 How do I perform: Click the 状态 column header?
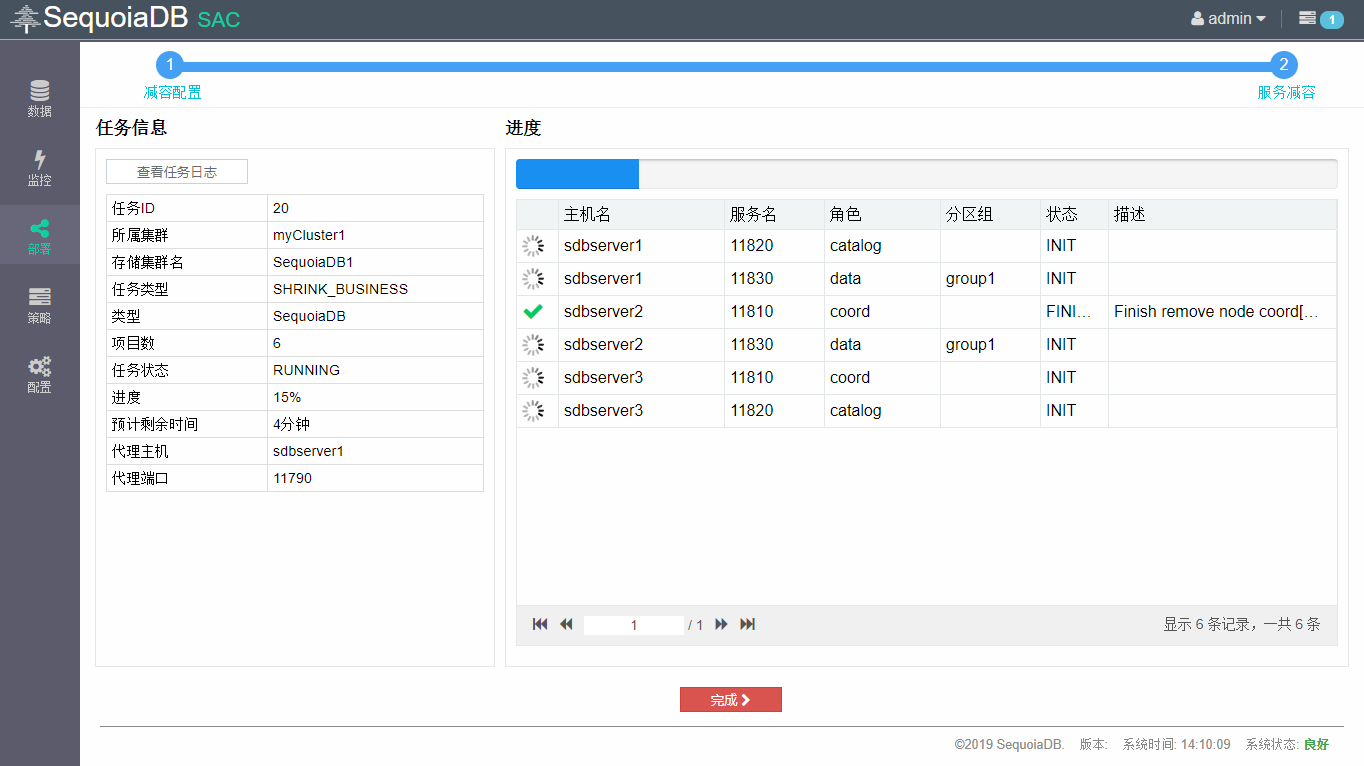click(x=1074, y=214)
